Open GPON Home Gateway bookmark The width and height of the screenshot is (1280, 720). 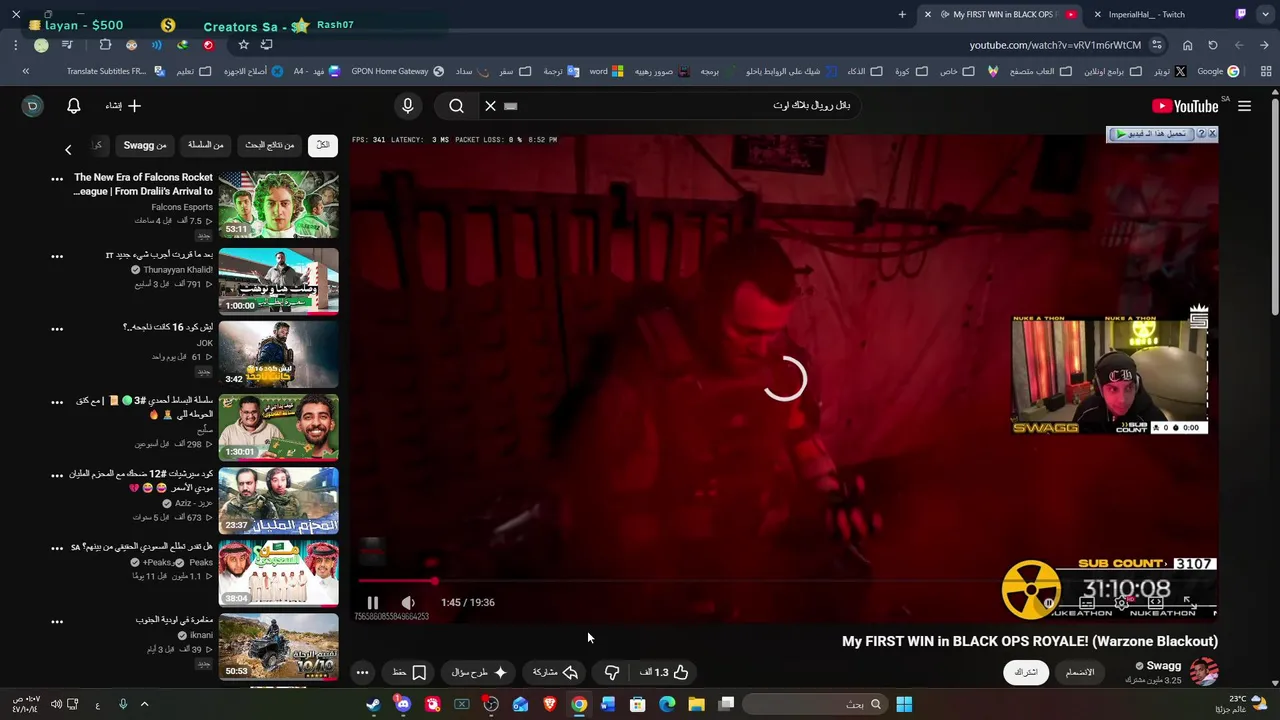coord(397,71)
